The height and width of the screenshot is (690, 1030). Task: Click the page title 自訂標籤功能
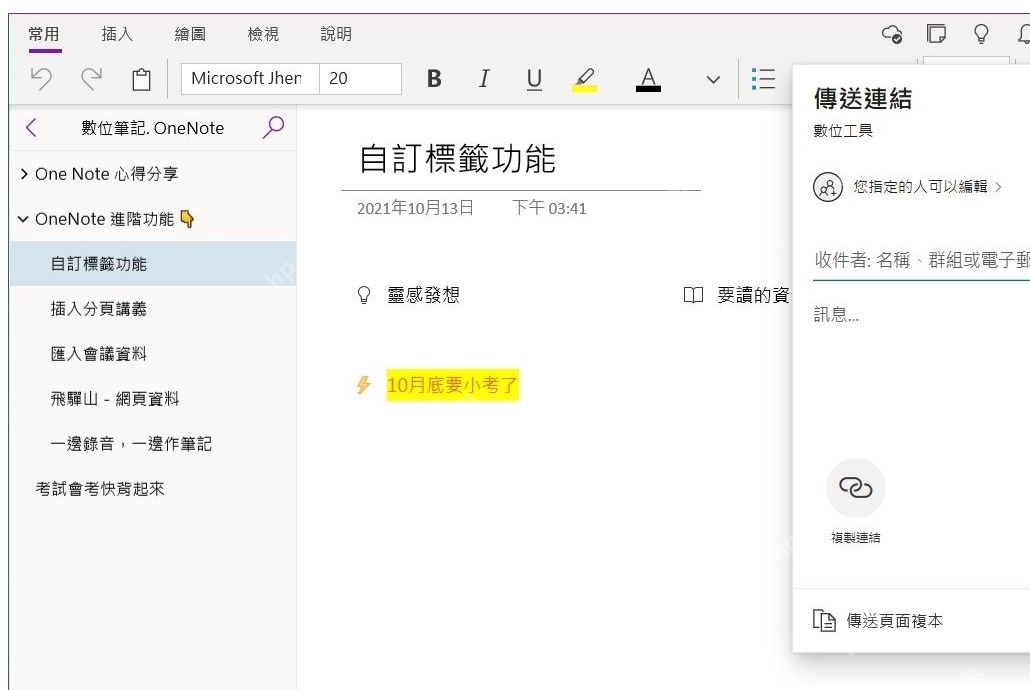(457, 159)
